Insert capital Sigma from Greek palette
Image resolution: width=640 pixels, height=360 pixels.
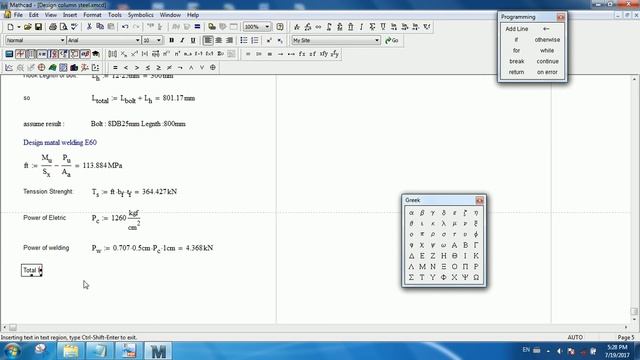pyautogui.click(x=411, y=277)
